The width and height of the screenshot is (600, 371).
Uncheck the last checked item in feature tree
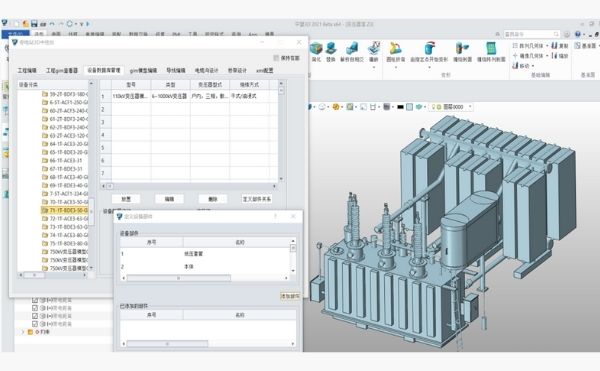(35, 324)
